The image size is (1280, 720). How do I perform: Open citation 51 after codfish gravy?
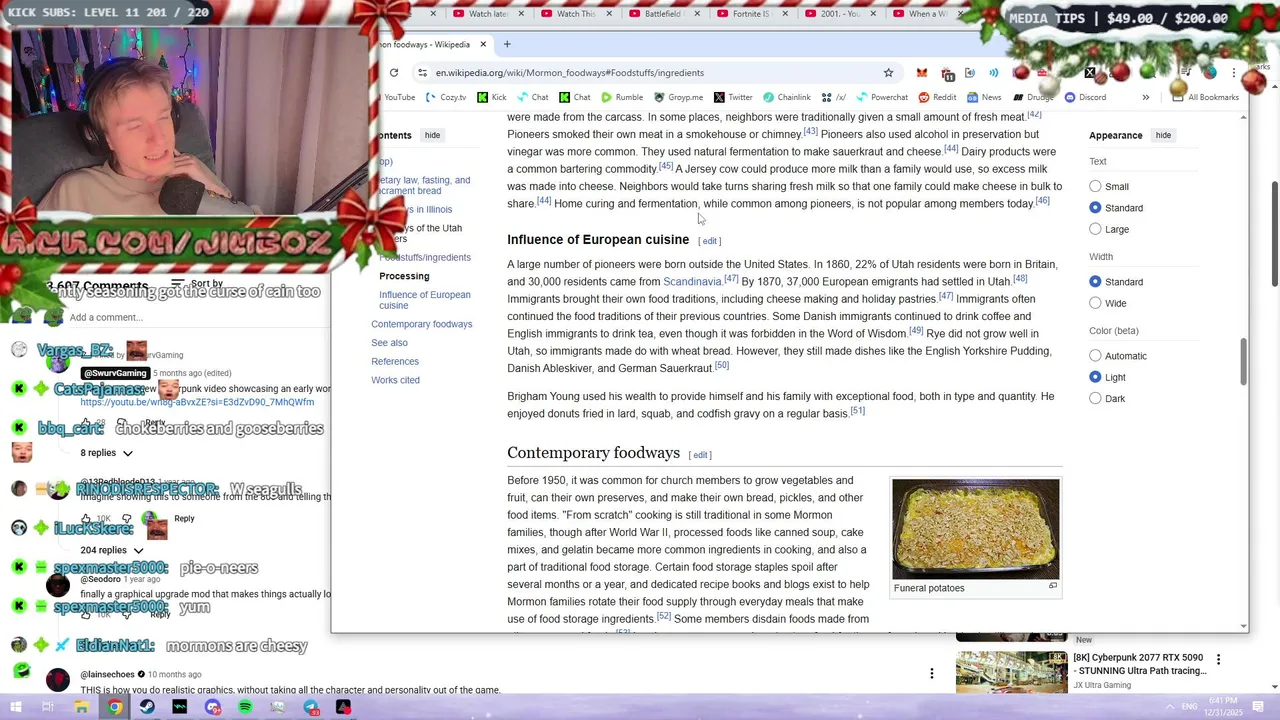point(857,411)
